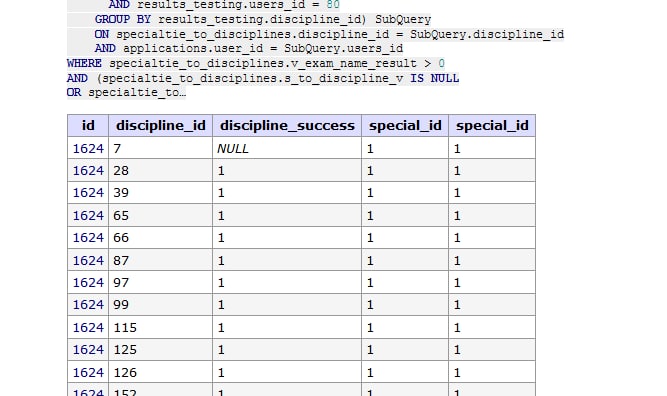Click the 's_to_discipline_v IS NULL' query line
This screenshot has height=396, width=667.
coord(263,78)
